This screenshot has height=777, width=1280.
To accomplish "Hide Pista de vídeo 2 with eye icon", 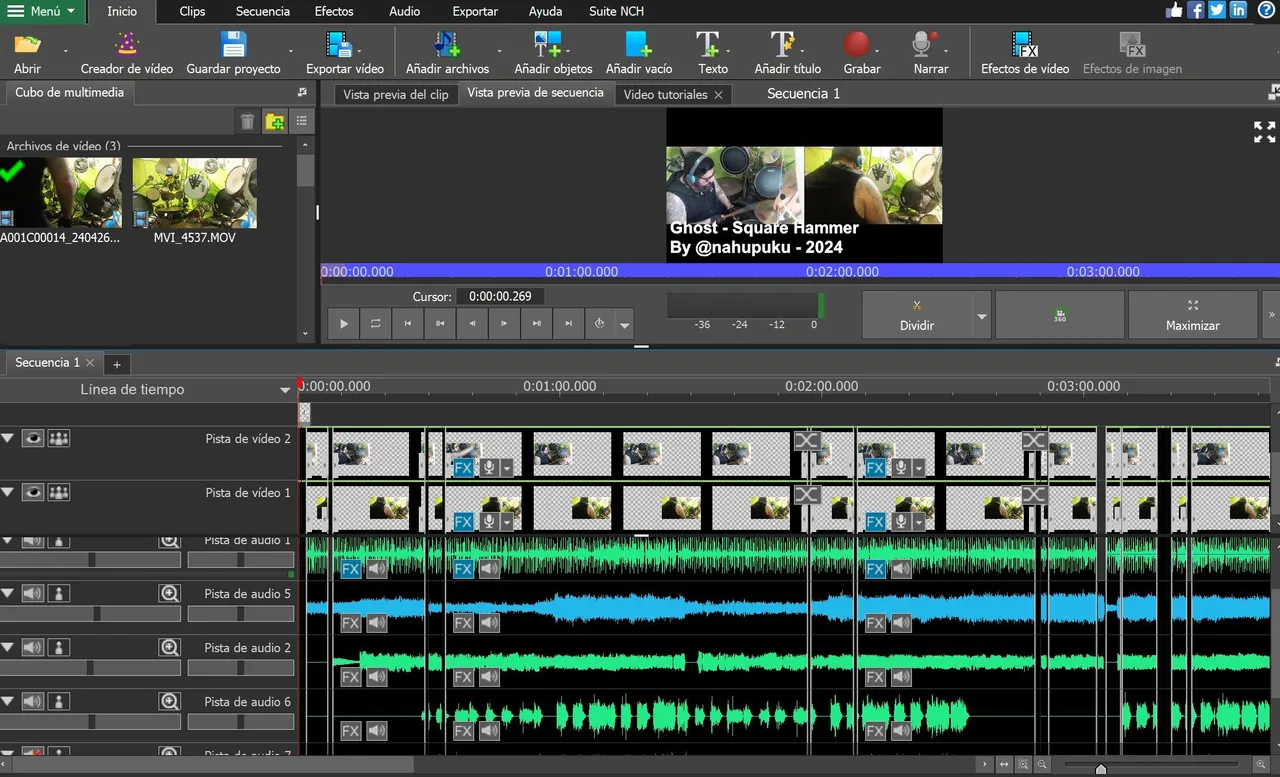I will [33, 438].
